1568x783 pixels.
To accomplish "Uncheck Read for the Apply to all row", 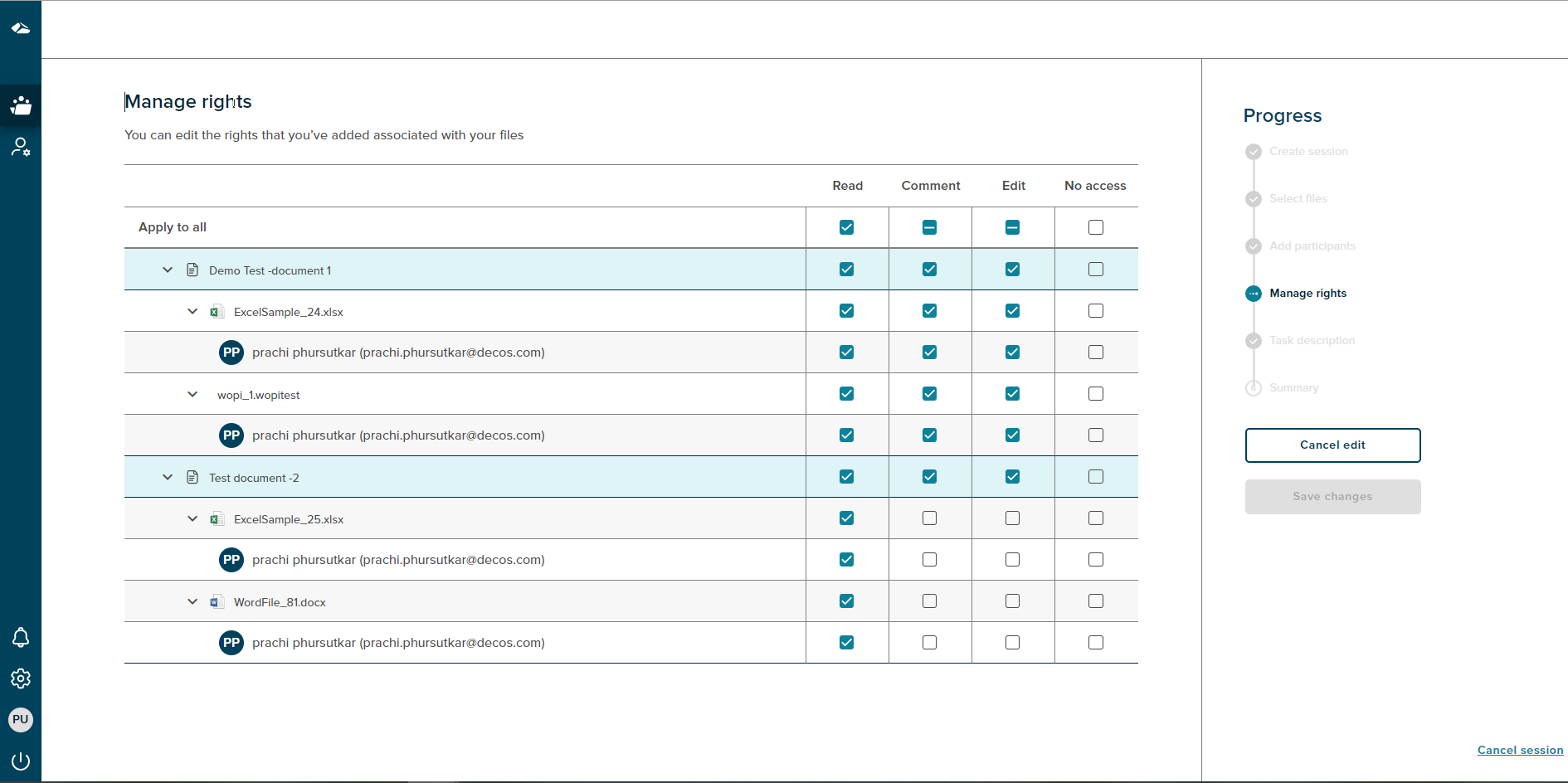I will coord(846,226).
